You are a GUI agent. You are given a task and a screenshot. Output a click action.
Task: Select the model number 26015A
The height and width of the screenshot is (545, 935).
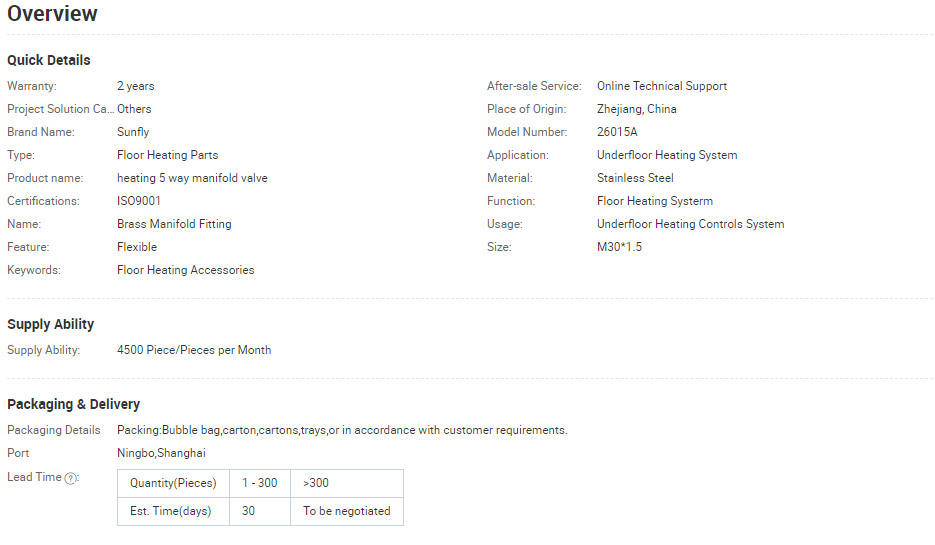click(617, 132)
